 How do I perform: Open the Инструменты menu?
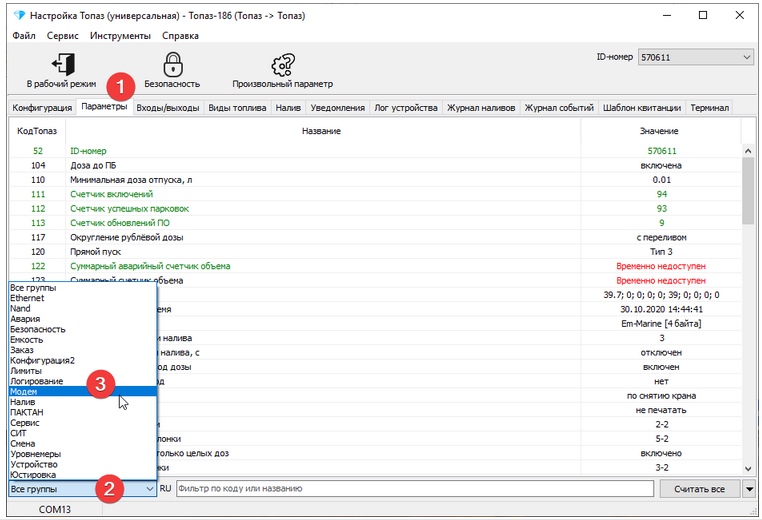120,36
